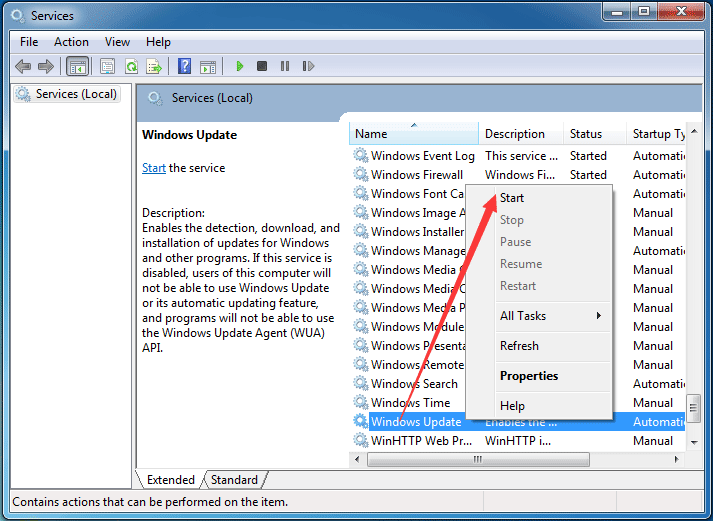Click the horizontal scrollbar thumb
This screenshot has height=521, width=713.
[478, 459]
